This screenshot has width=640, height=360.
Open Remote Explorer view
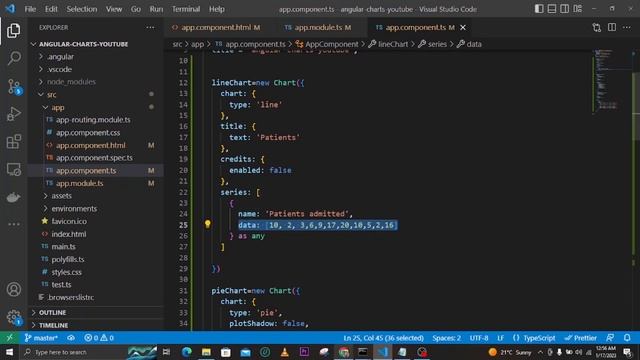[13, 169]
